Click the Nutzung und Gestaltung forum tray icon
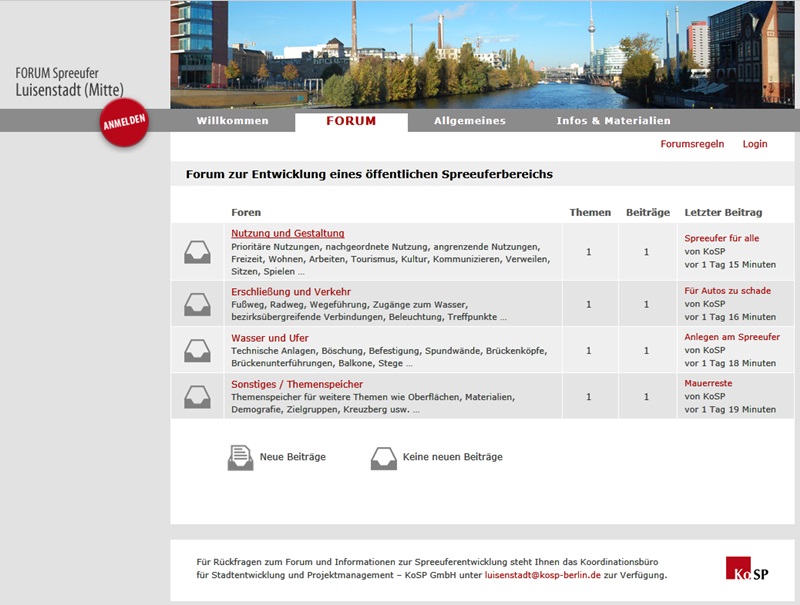The image size is (800, 605). click(199, 253)
